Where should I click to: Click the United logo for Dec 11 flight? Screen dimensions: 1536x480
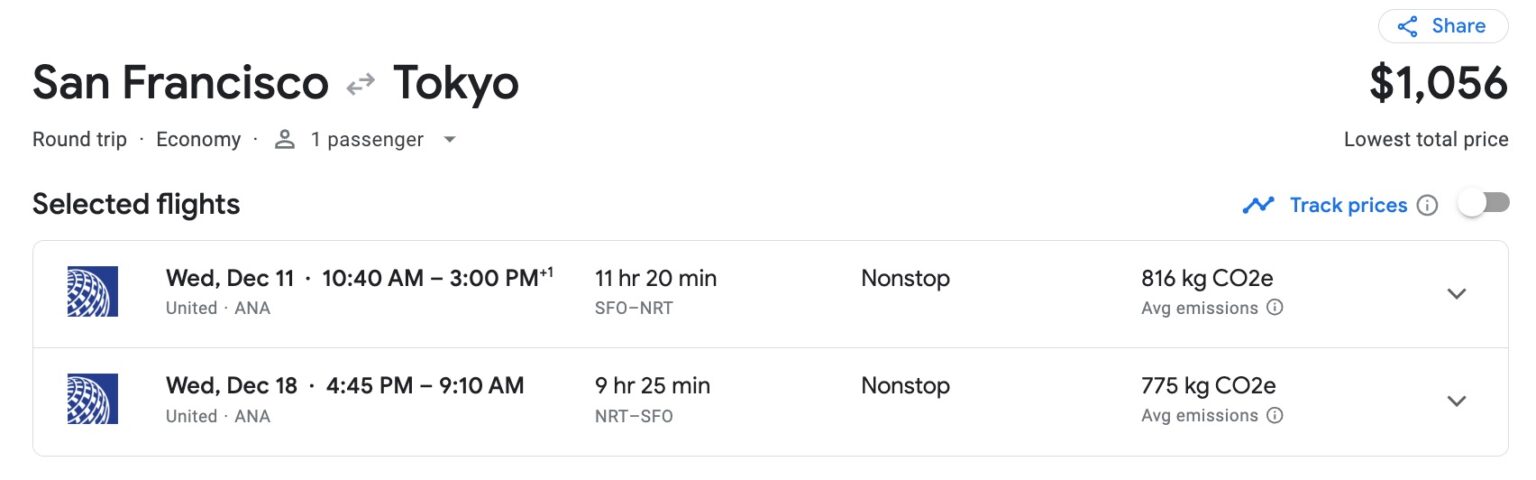click(92, 292)
